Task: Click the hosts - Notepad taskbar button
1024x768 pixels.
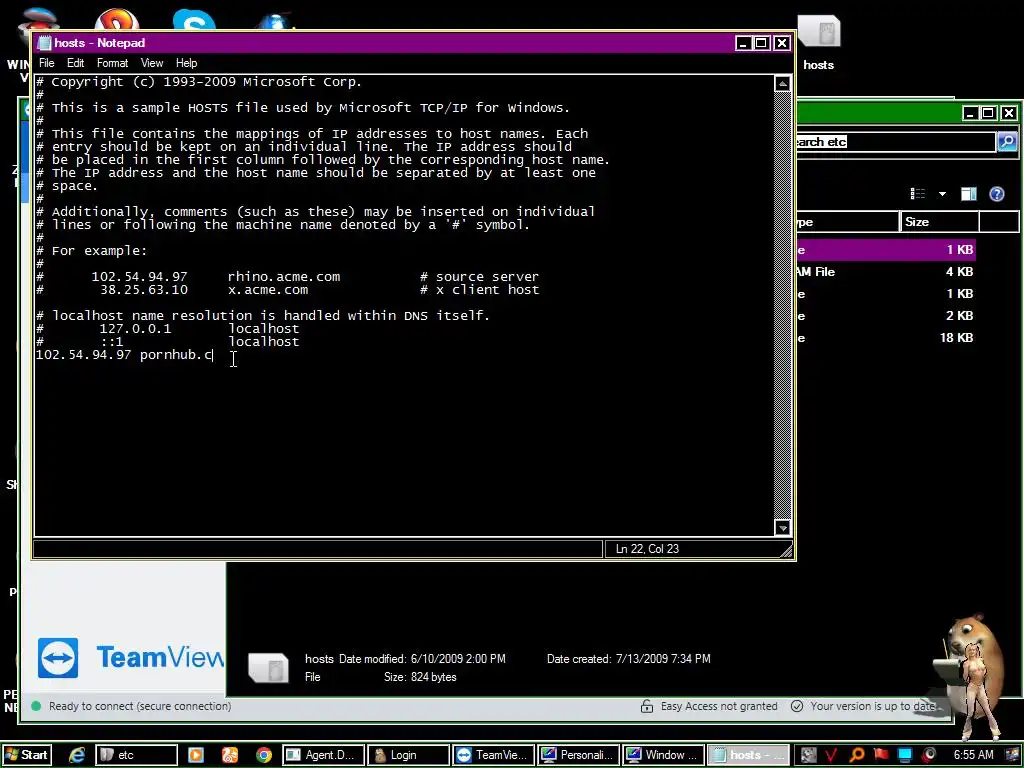Action: (748, 755)
